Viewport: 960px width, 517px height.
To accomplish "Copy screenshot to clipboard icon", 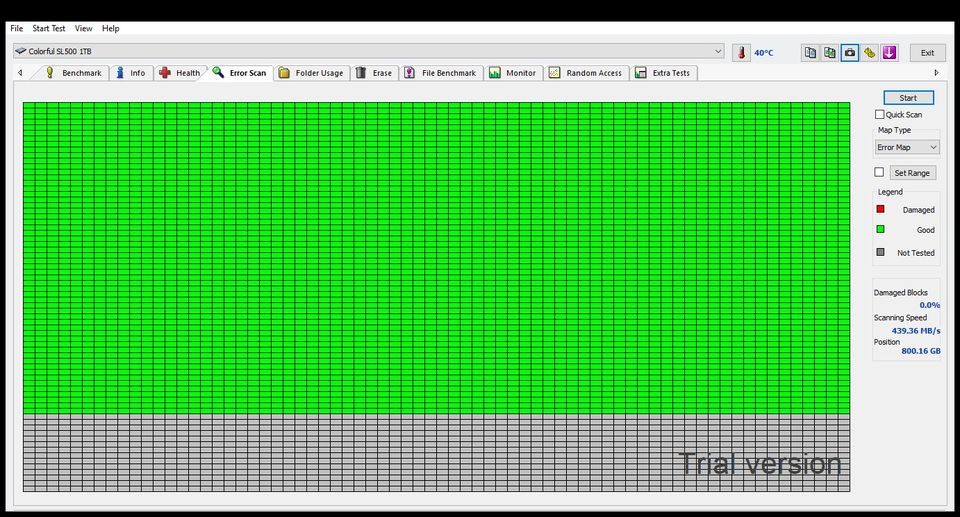I will [830, 53].
